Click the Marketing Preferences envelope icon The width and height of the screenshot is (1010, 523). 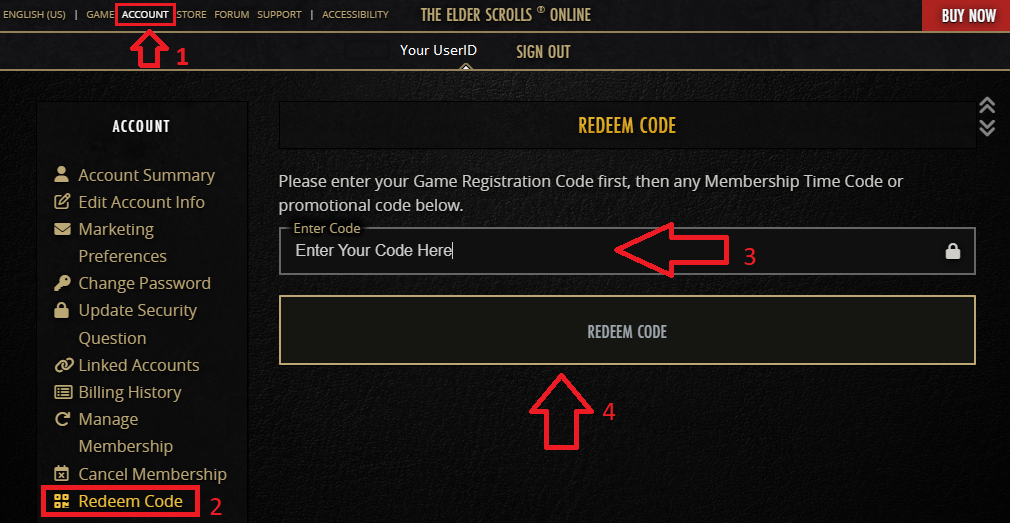pos(62,229)
